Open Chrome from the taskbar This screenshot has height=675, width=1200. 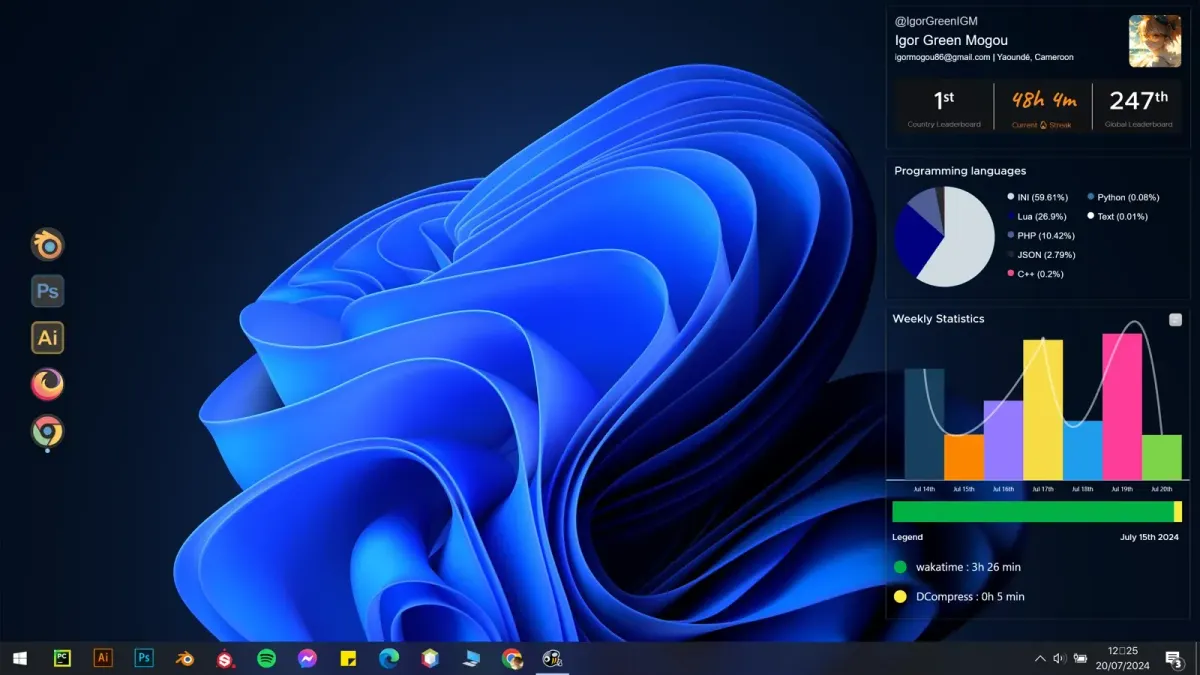point(512,658)
